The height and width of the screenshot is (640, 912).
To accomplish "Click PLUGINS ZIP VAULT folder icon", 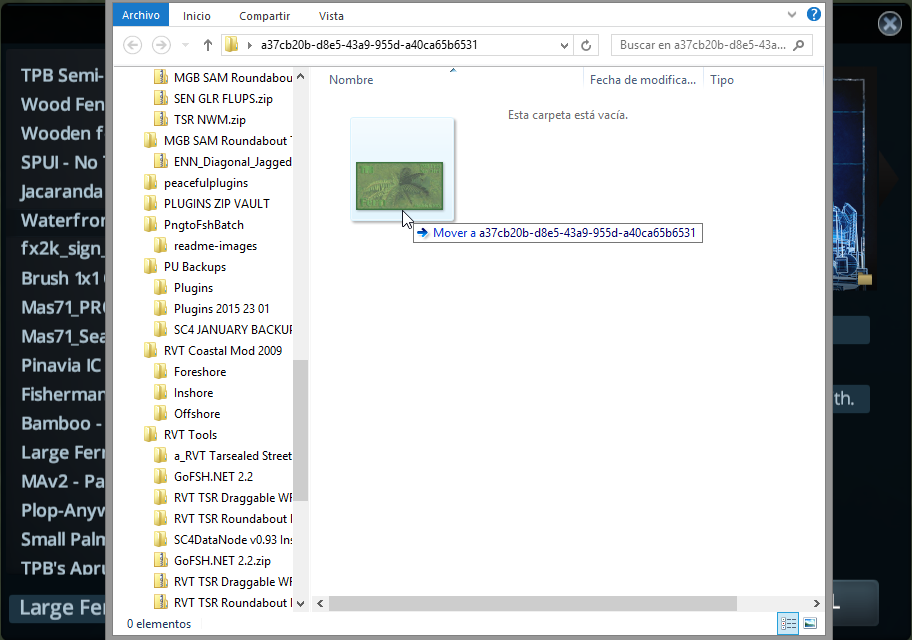I will click(150, 203).
